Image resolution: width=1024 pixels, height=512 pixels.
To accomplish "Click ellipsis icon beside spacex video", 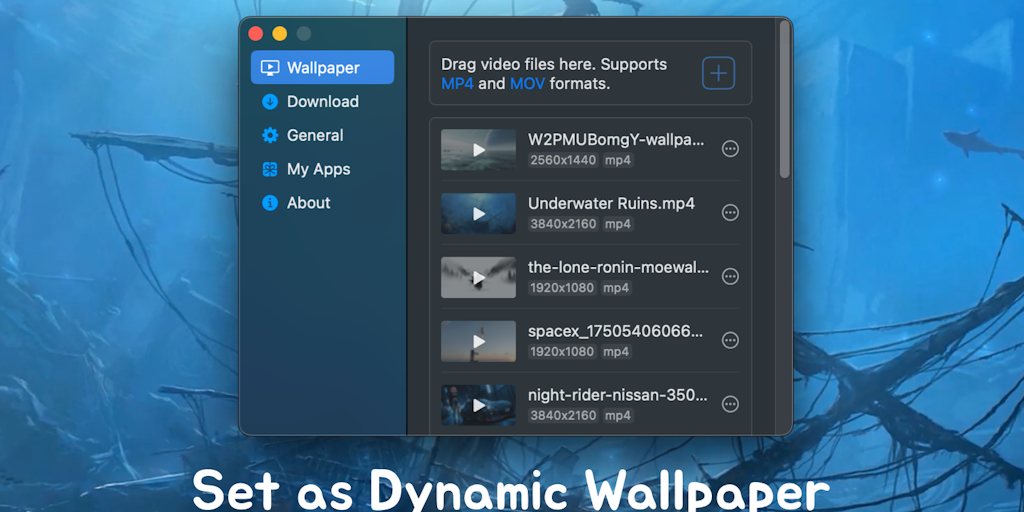I will point(730,341).
